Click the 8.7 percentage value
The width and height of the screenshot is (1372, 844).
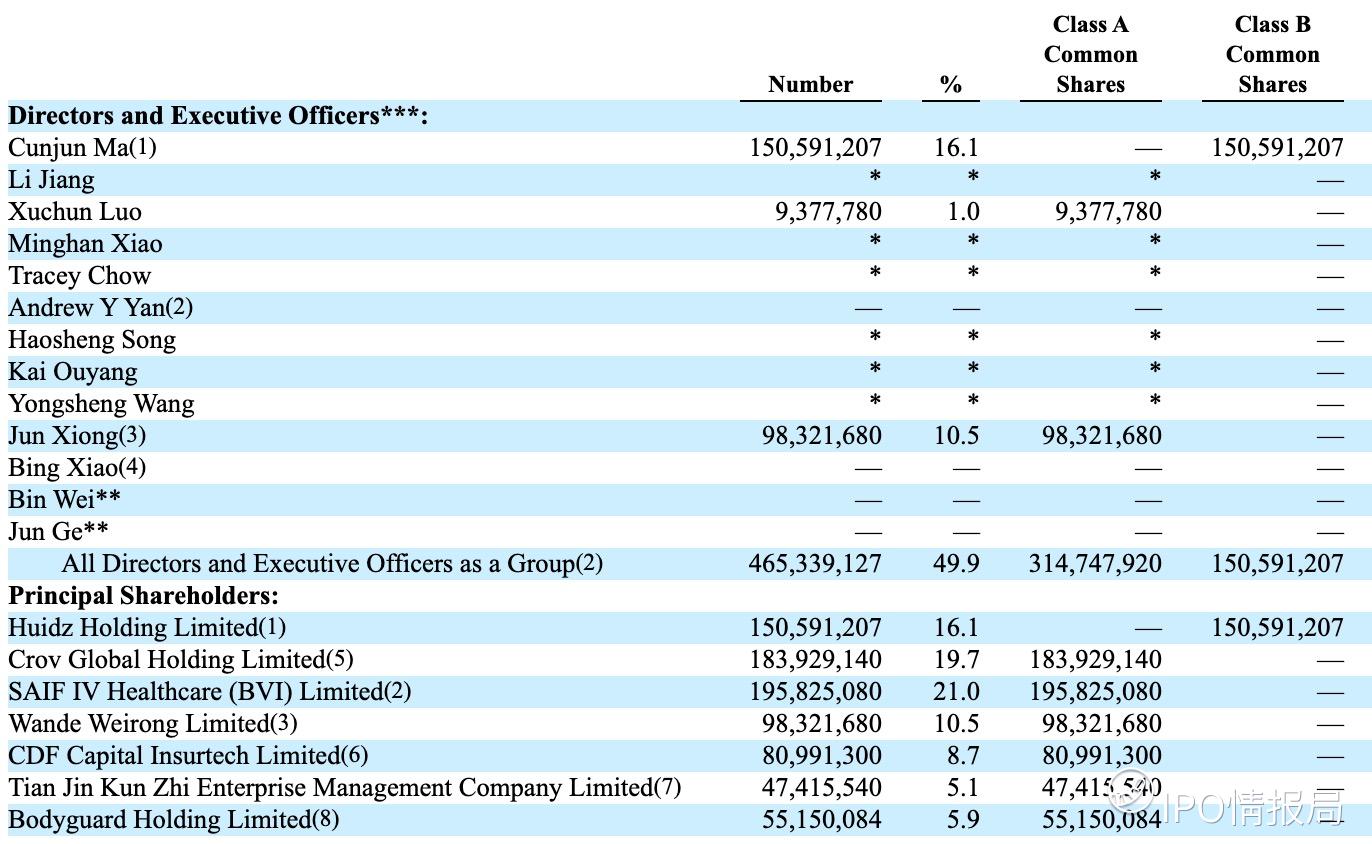point(963,756)
